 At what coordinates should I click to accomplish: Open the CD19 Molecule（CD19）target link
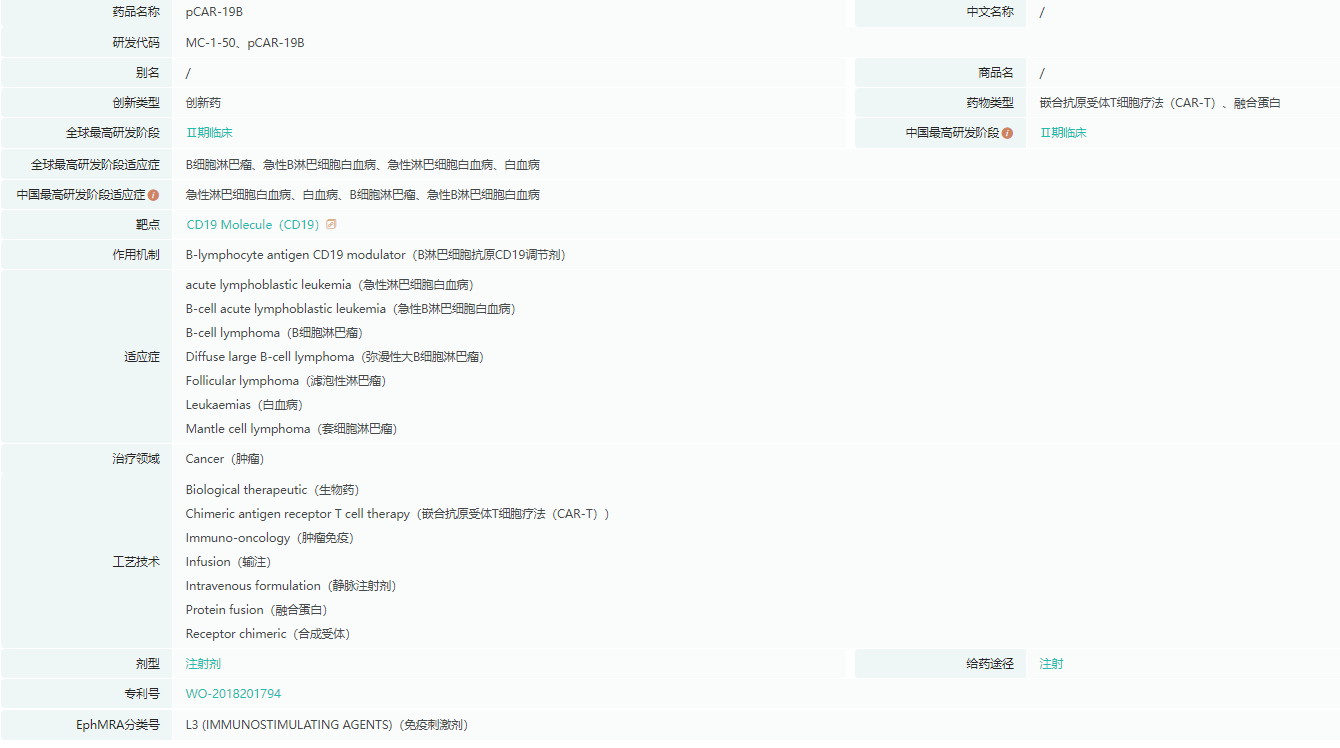pyautogui.click(x=253, y=225)
